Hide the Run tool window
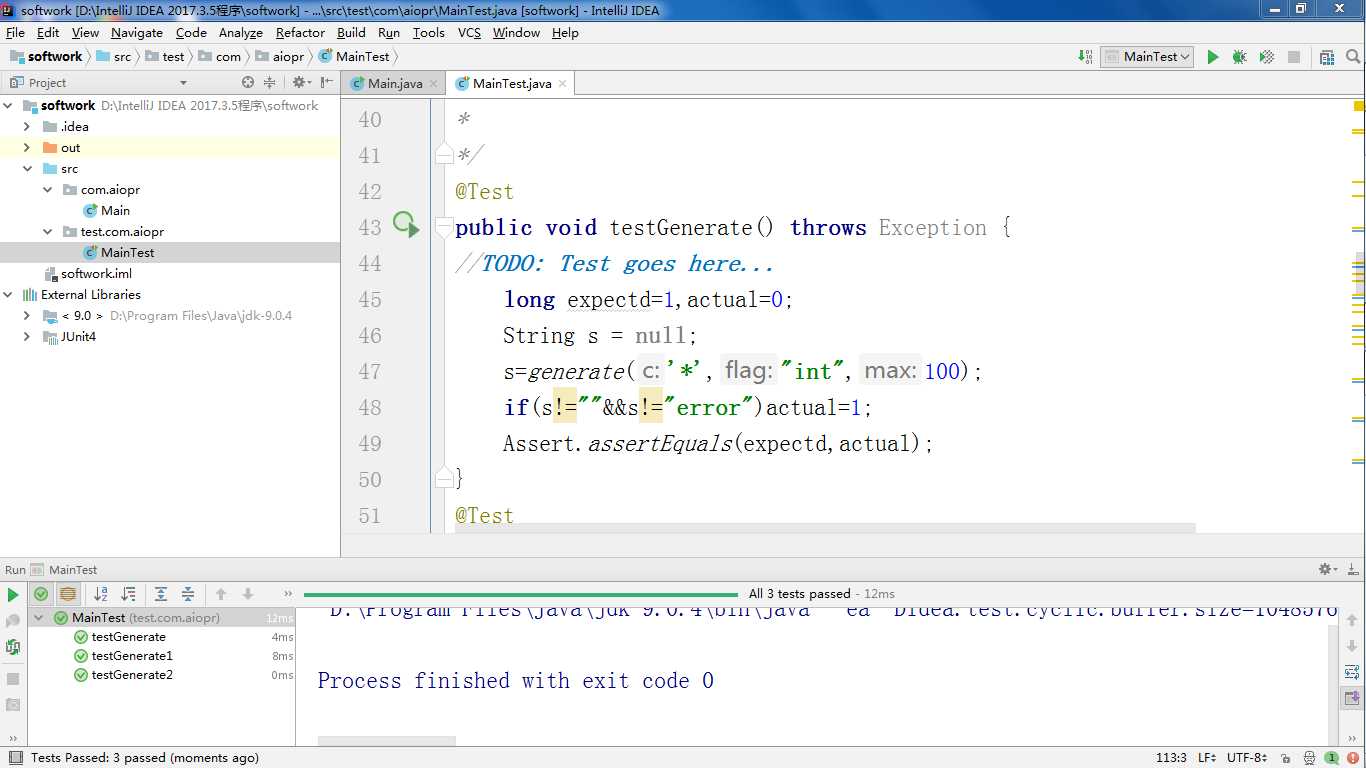 [1352, 569]
